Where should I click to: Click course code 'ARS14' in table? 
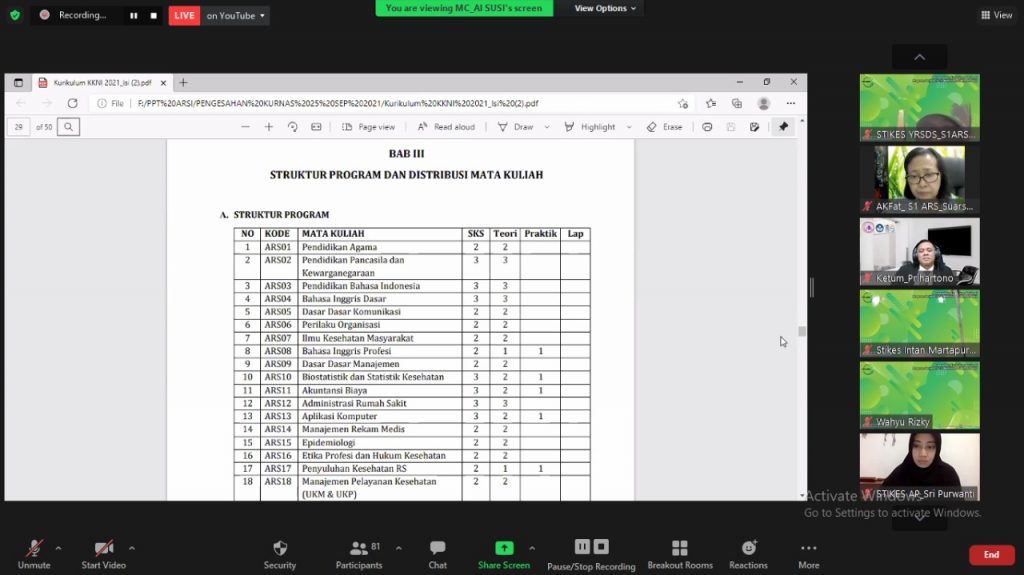[278, 429]
